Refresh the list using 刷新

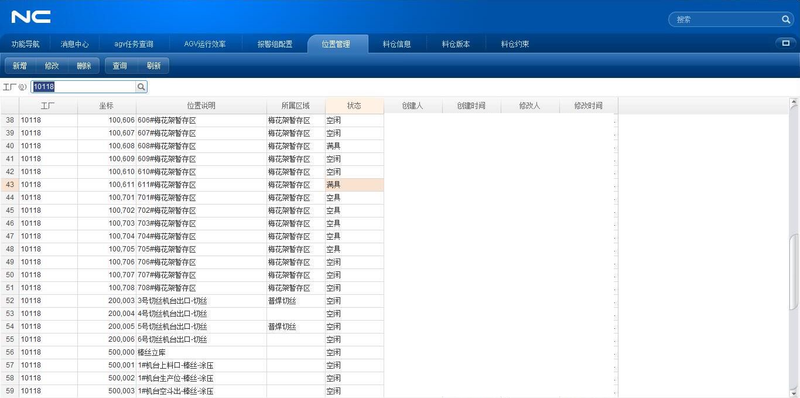(154, 66)
